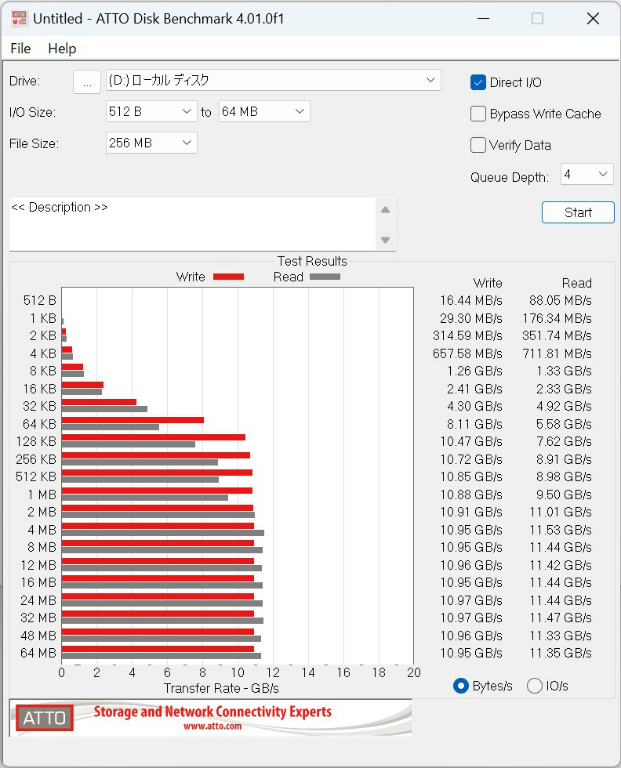
Task: Start the benchmark test
Action: (x=578, y=212)
